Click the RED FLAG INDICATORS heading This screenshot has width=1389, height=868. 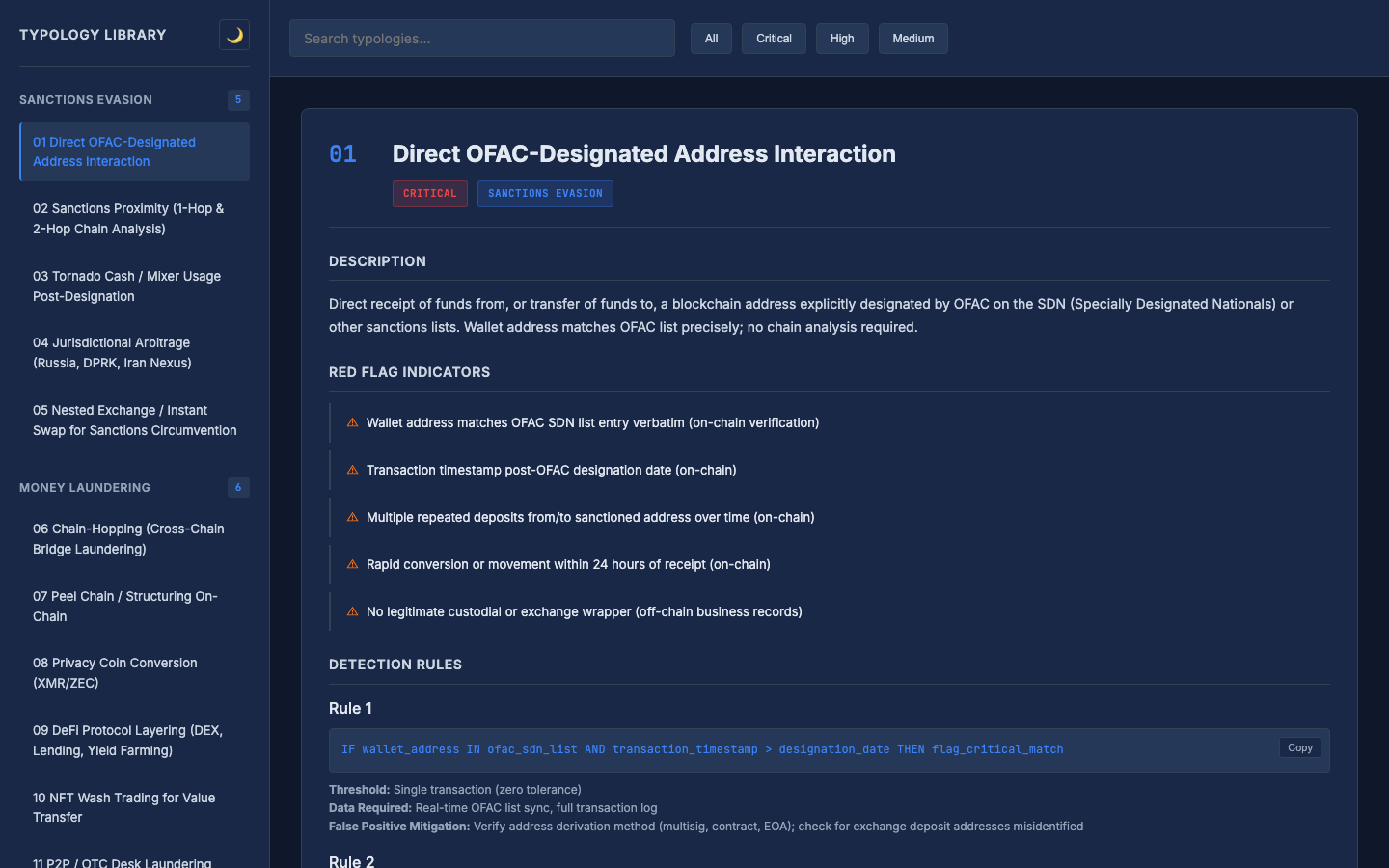pos(409,372)
